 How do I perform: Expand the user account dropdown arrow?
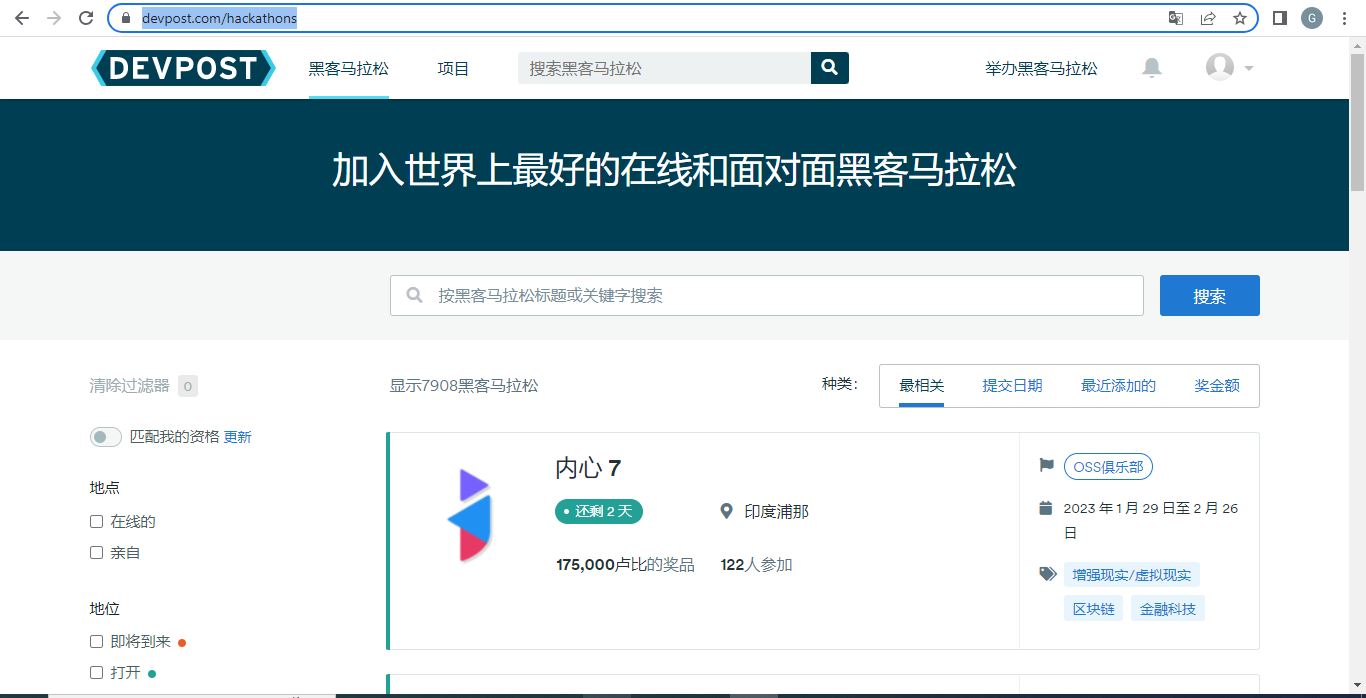click(x=1248, y=68)
